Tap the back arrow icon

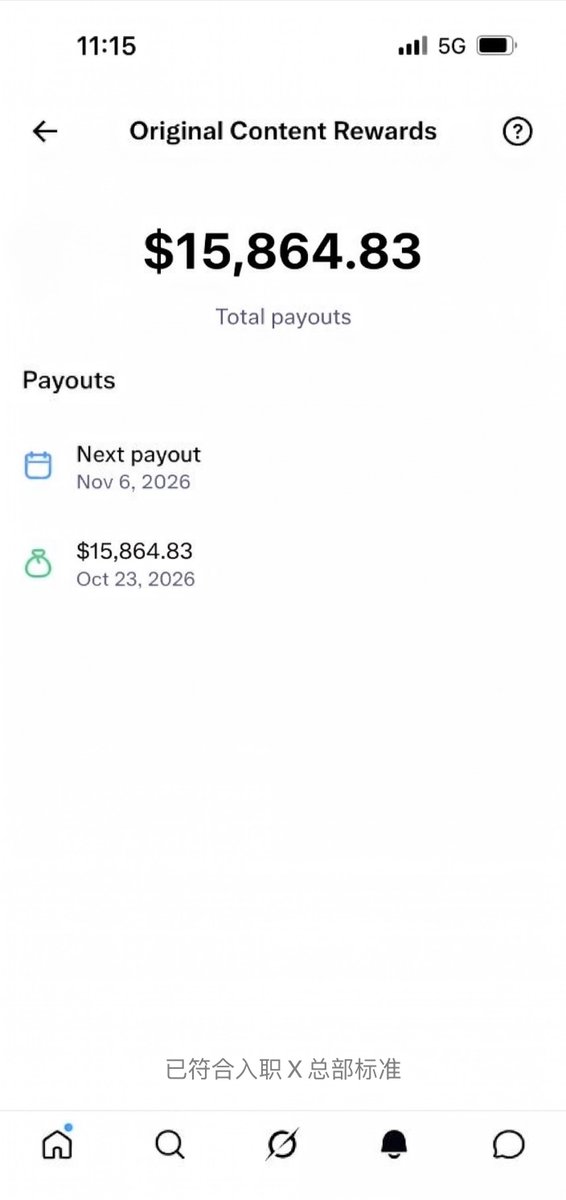click(45, 131)
